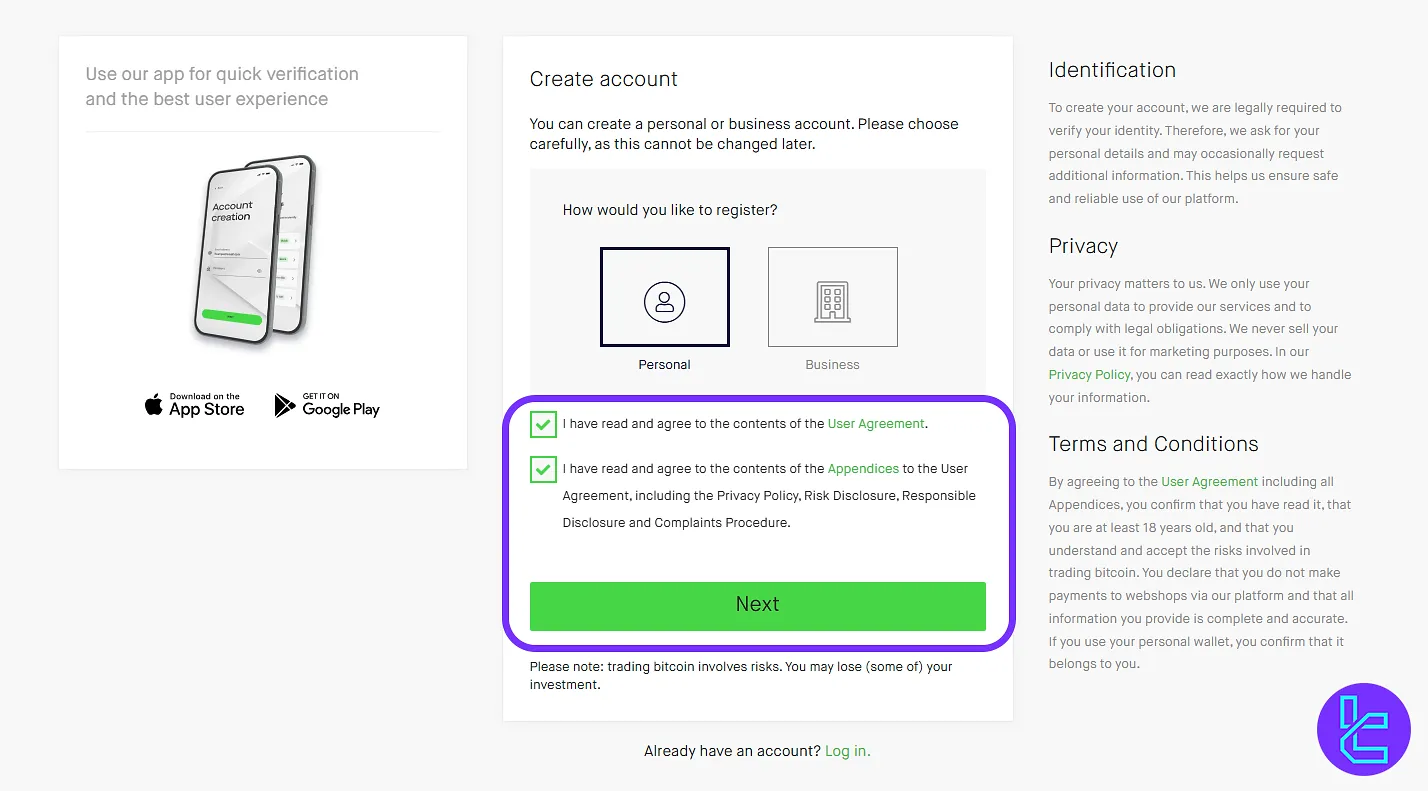Click the "Personal" label under the icon
This screenshot has height=791, width=1428.
tap(664, 365)
